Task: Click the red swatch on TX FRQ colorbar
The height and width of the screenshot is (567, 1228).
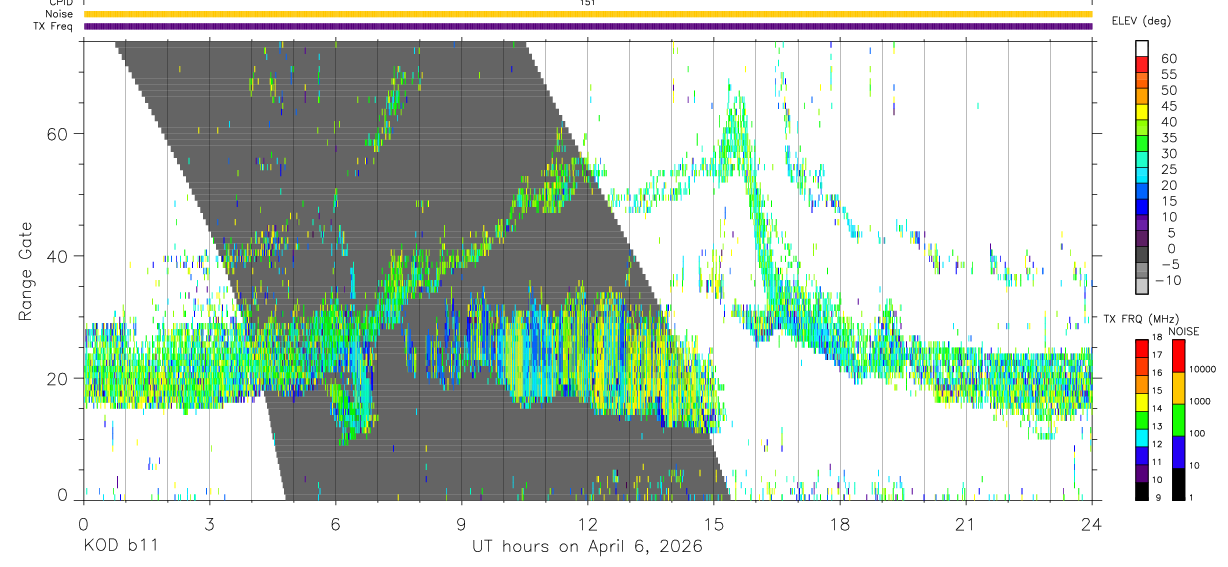Action: 1141,348
